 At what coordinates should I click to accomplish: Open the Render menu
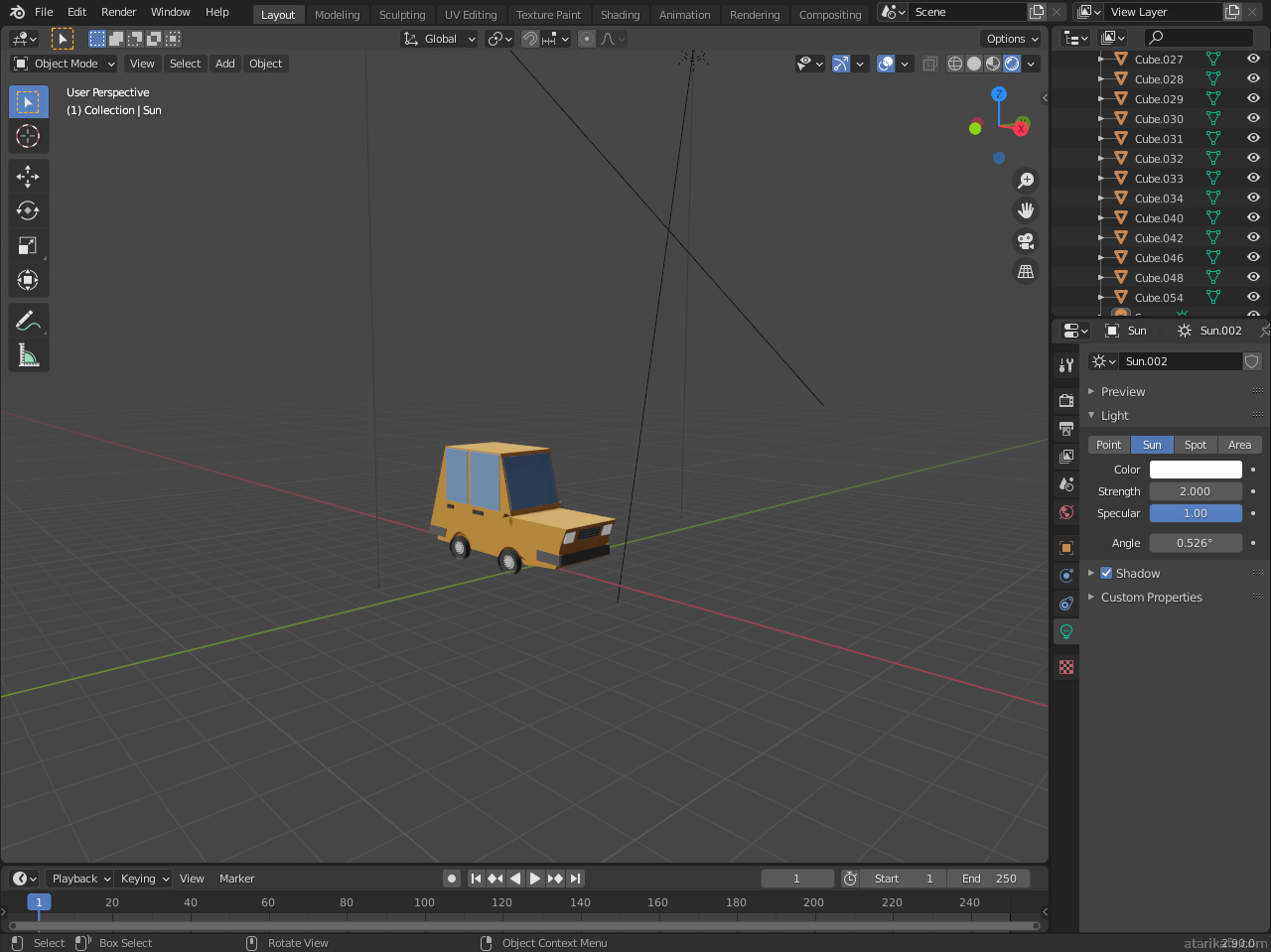pyautogui.click(x=118, y=12)
